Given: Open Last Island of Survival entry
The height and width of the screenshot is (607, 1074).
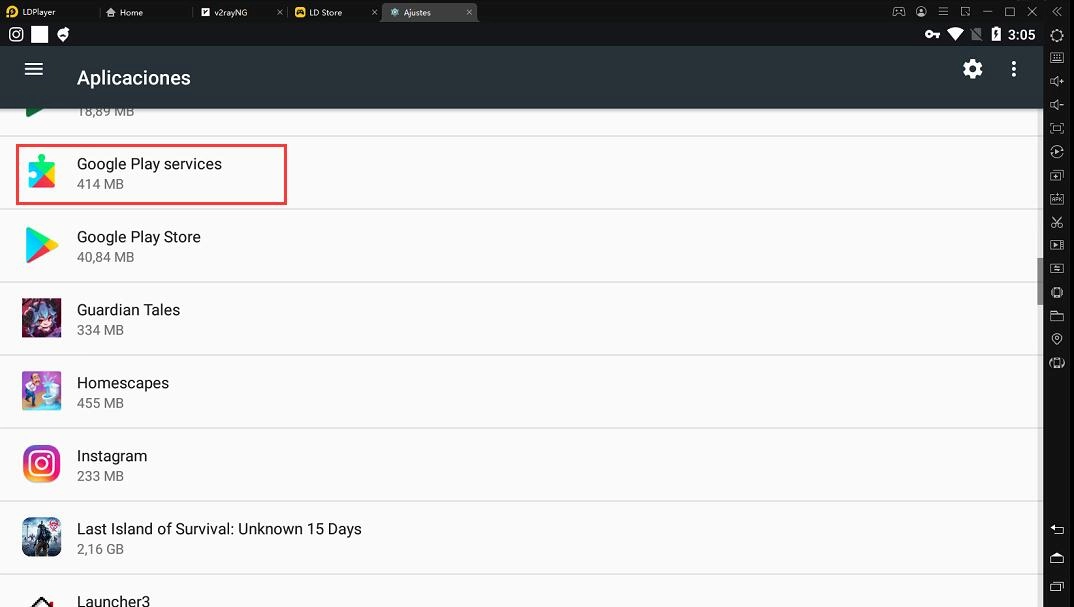Looking at the screenshot, I should pos(521,538).
